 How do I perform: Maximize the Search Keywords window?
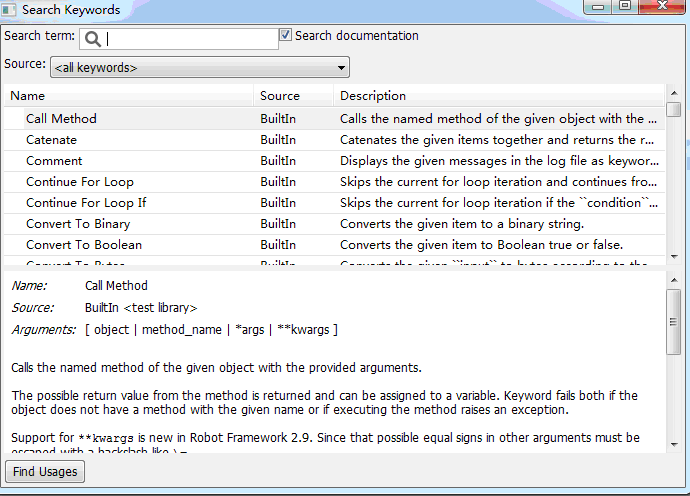click(x=624, y=6)
